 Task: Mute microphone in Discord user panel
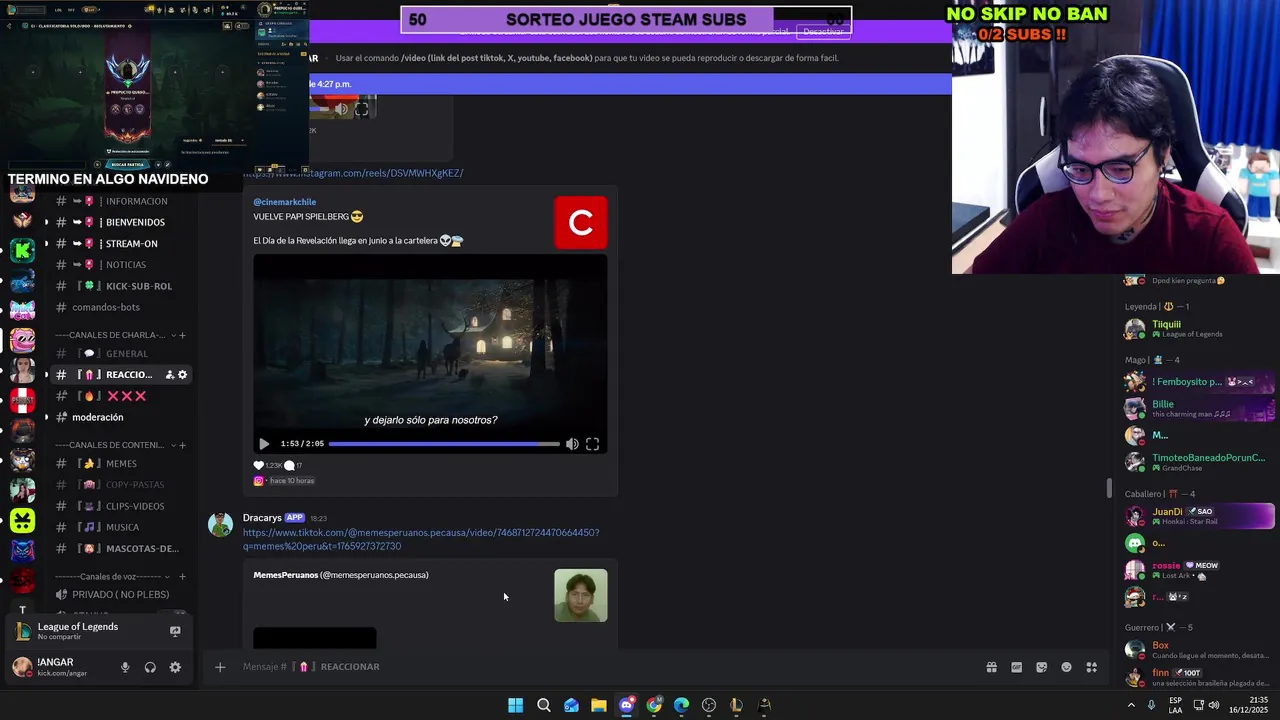pos(125,667)
